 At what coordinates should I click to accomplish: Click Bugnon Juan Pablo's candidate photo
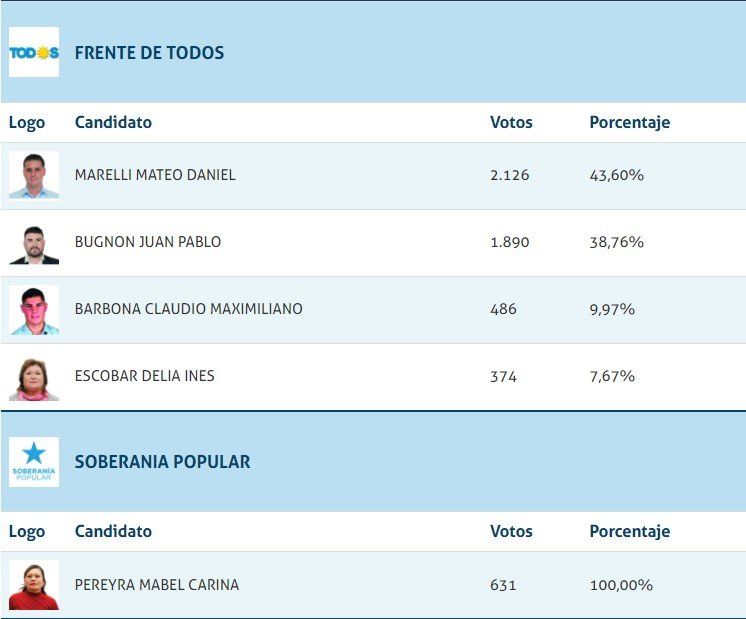point(34,243)
